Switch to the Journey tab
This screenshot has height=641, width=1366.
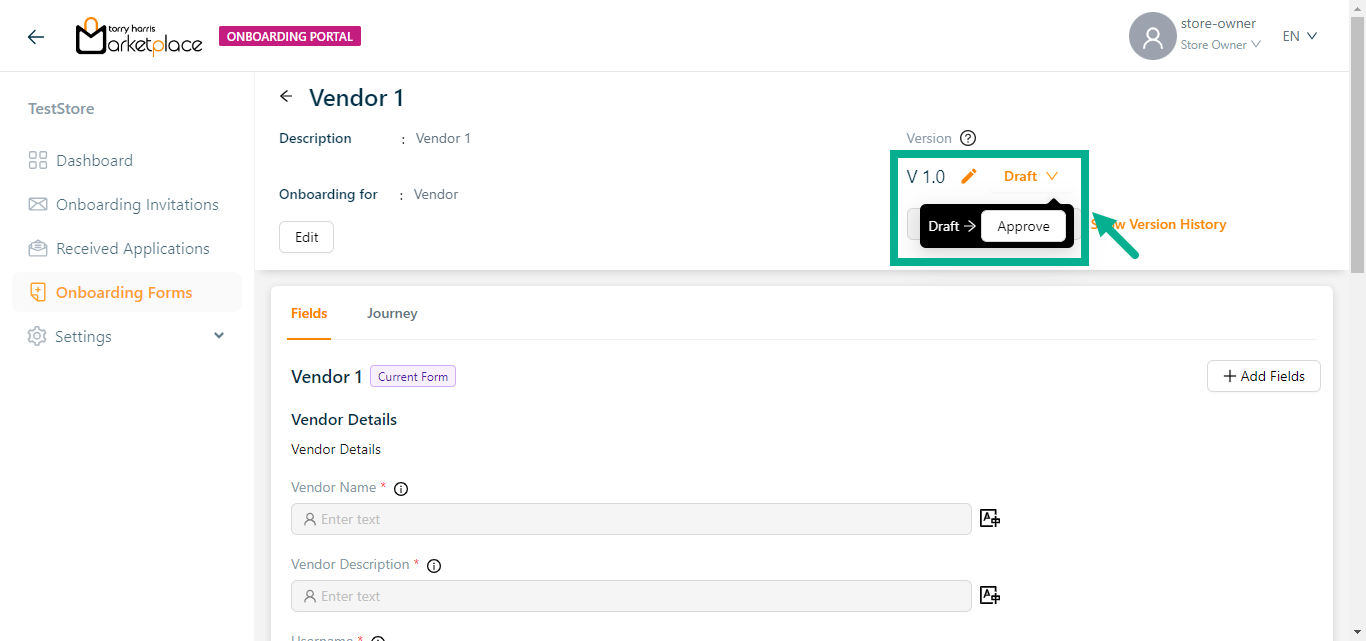click(392, 314)
